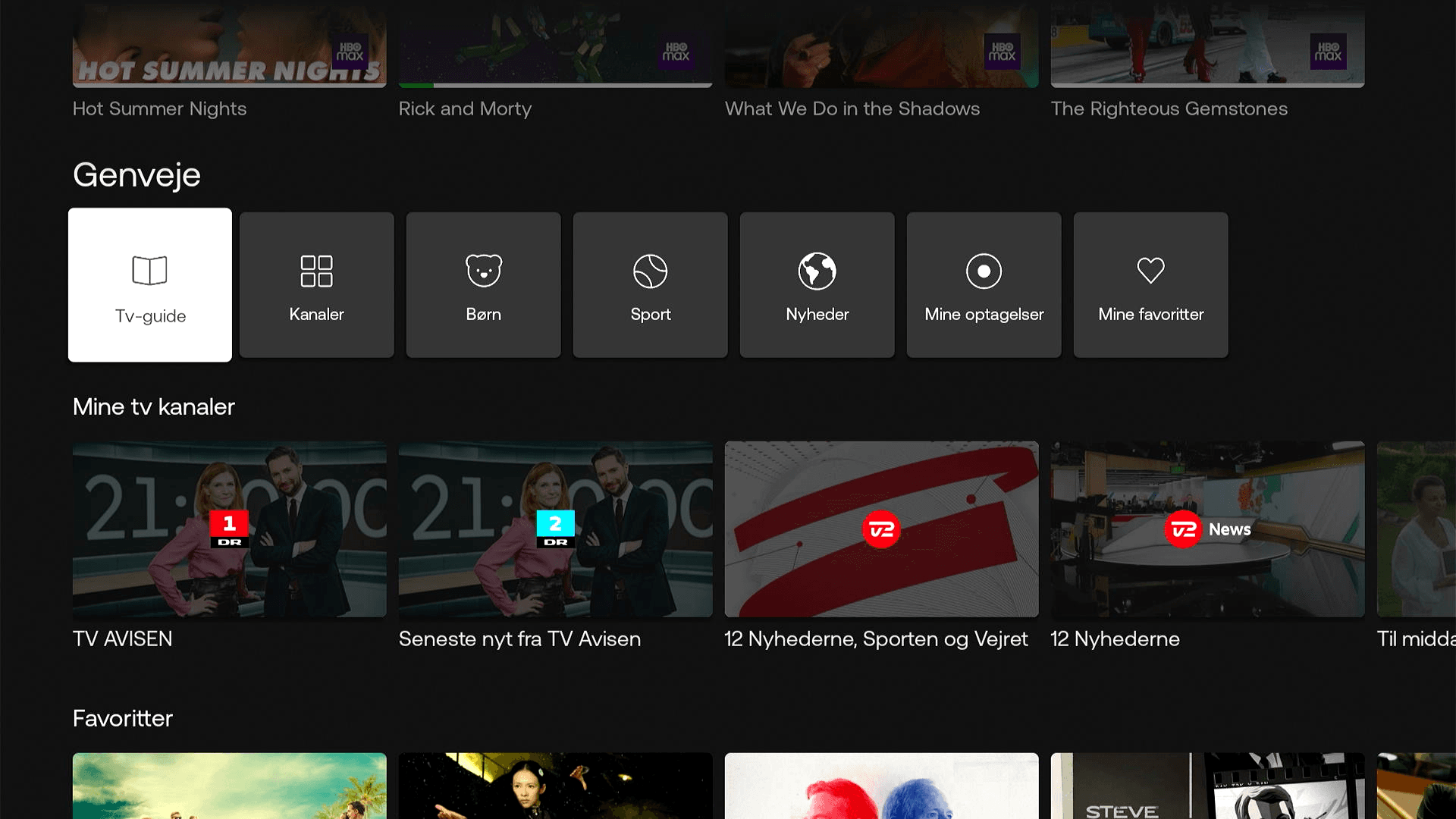The height and width of the screenshot is (819, 1456).
Task: Select the Nyheder globe icon
Action: tap(817, 271)
